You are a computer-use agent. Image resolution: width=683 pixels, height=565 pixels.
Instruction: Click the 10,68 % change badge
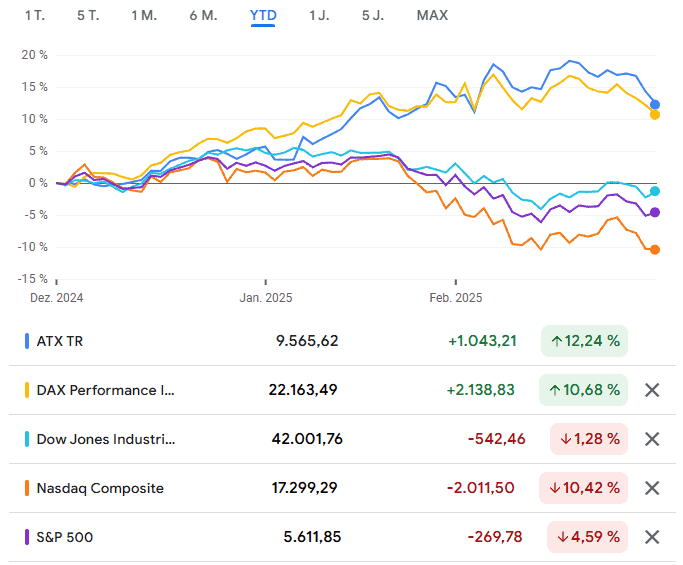point(584,390)
